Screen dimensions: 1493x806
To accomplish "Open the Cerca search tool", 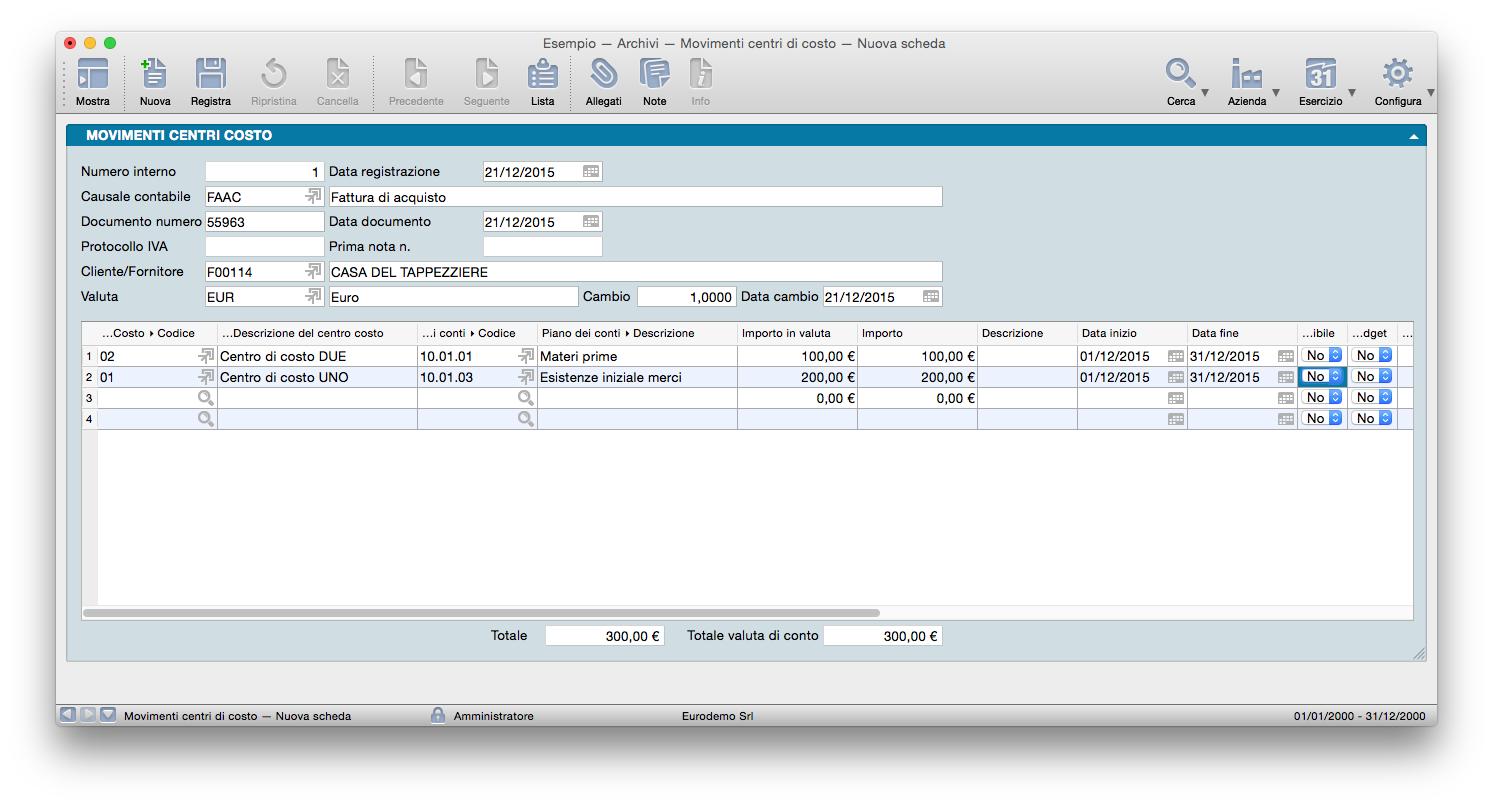I will [x=1181, y=75].
